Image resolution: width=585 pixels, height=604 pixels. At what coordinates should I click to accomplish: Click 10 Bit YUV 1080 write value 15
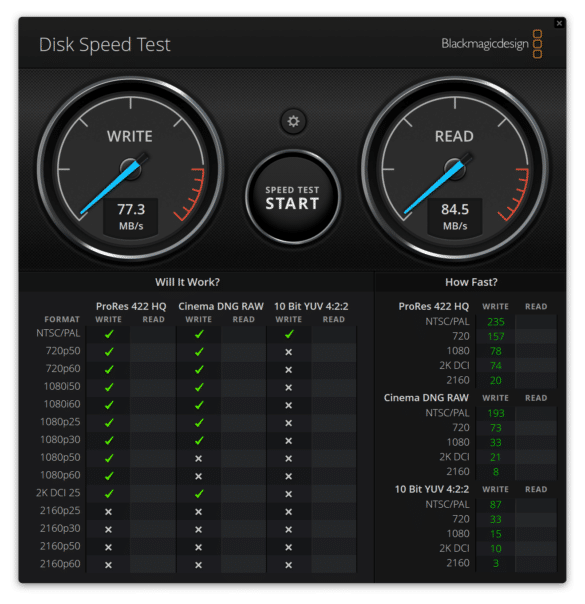(x=496, y=534)
